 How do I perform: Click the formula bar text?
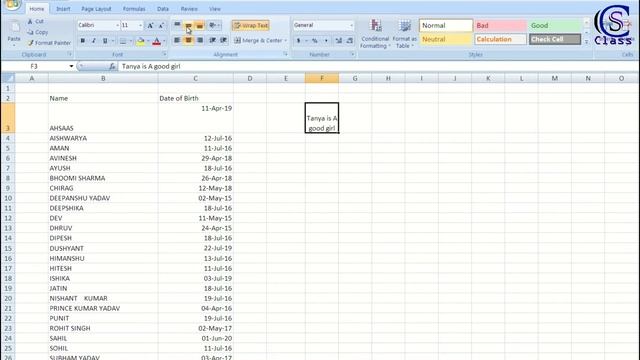click(151, 66)
